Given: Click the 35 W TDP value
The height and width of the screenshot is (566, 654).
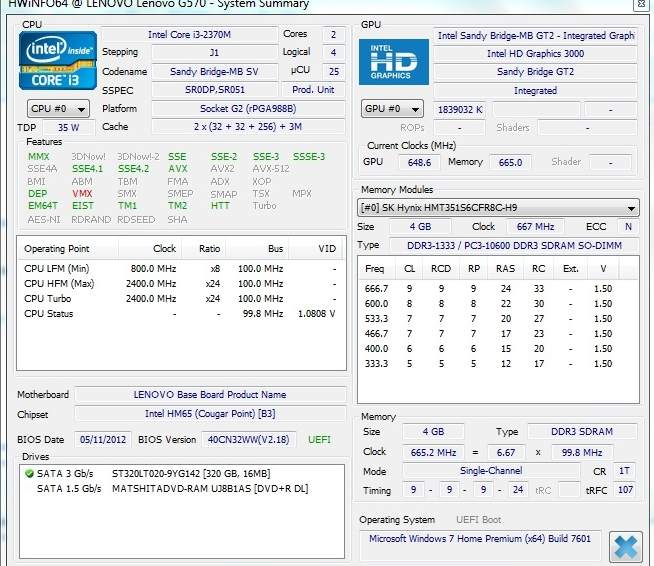Looking at the screenshot, I should point(68,128).
